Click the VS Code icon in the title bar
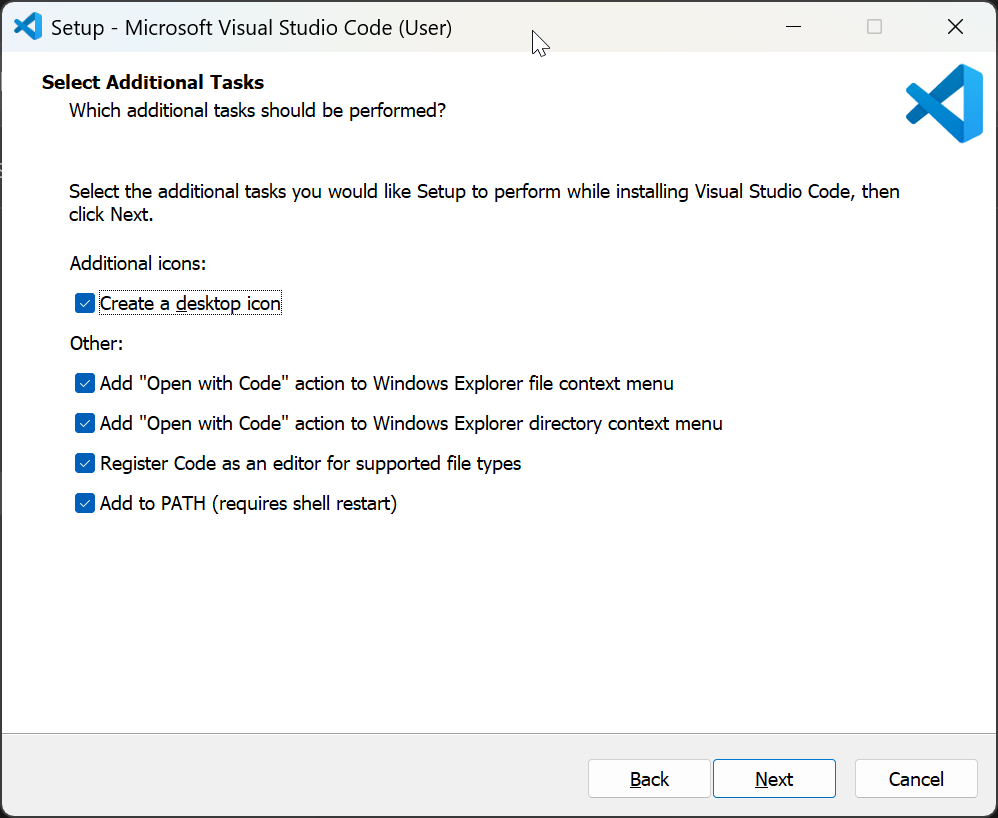The width and height of the screenshot is (998, 818). click(x=28, y=27)
